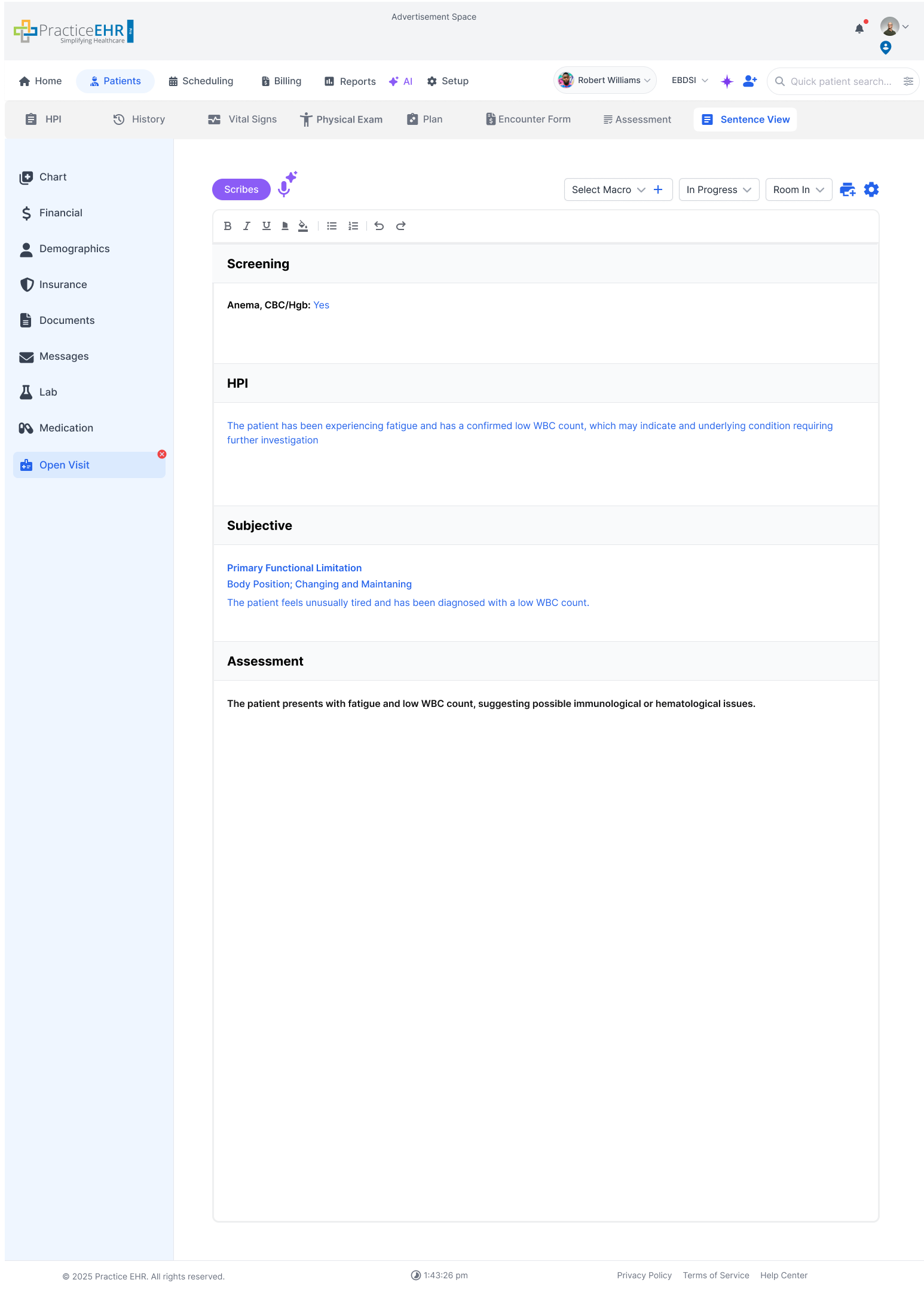
Task: Click the location pin icon
Action: click(x=886, y=48)
